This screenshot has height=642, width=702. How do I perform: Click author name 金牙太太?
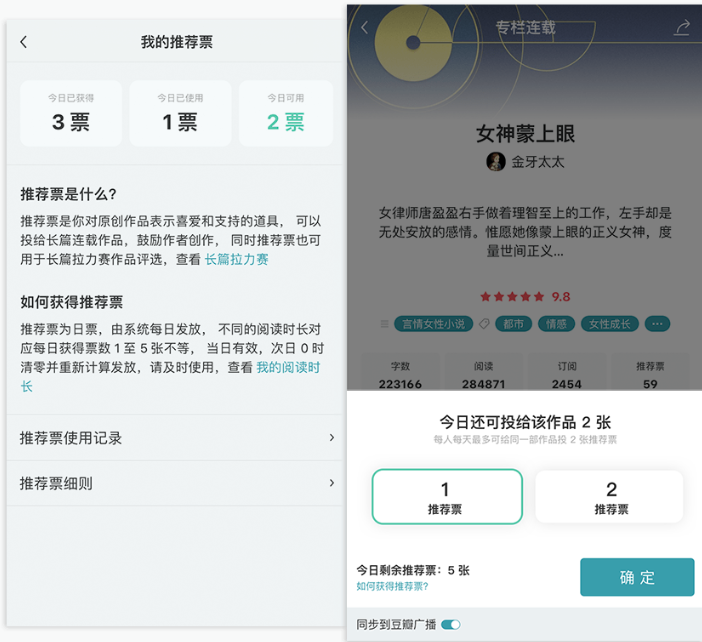538,162
